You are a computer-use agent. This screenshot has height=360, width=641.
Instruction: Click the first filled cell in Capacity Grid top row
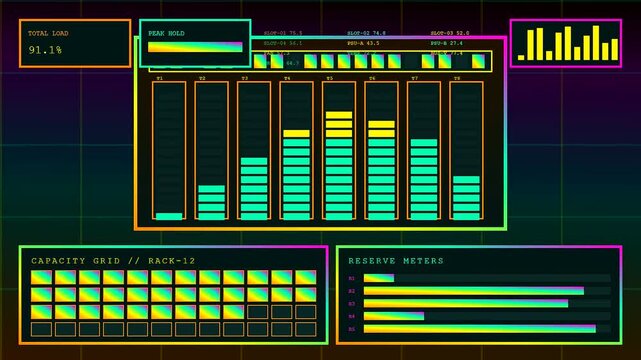pos(41,277)
